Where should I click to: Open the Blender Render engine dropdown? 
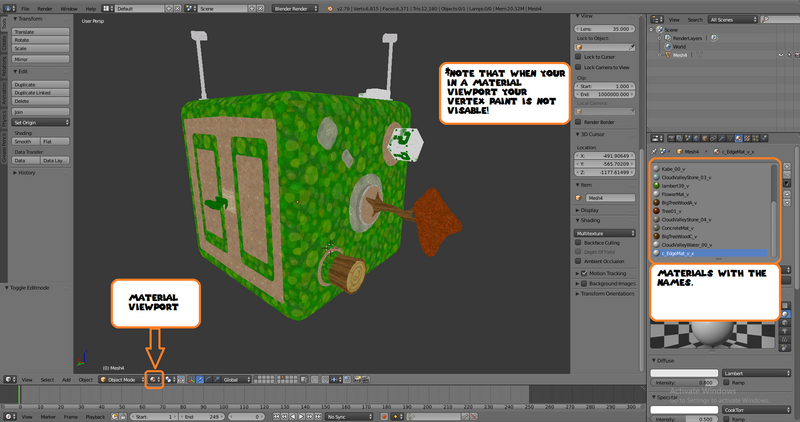(295, 9)
